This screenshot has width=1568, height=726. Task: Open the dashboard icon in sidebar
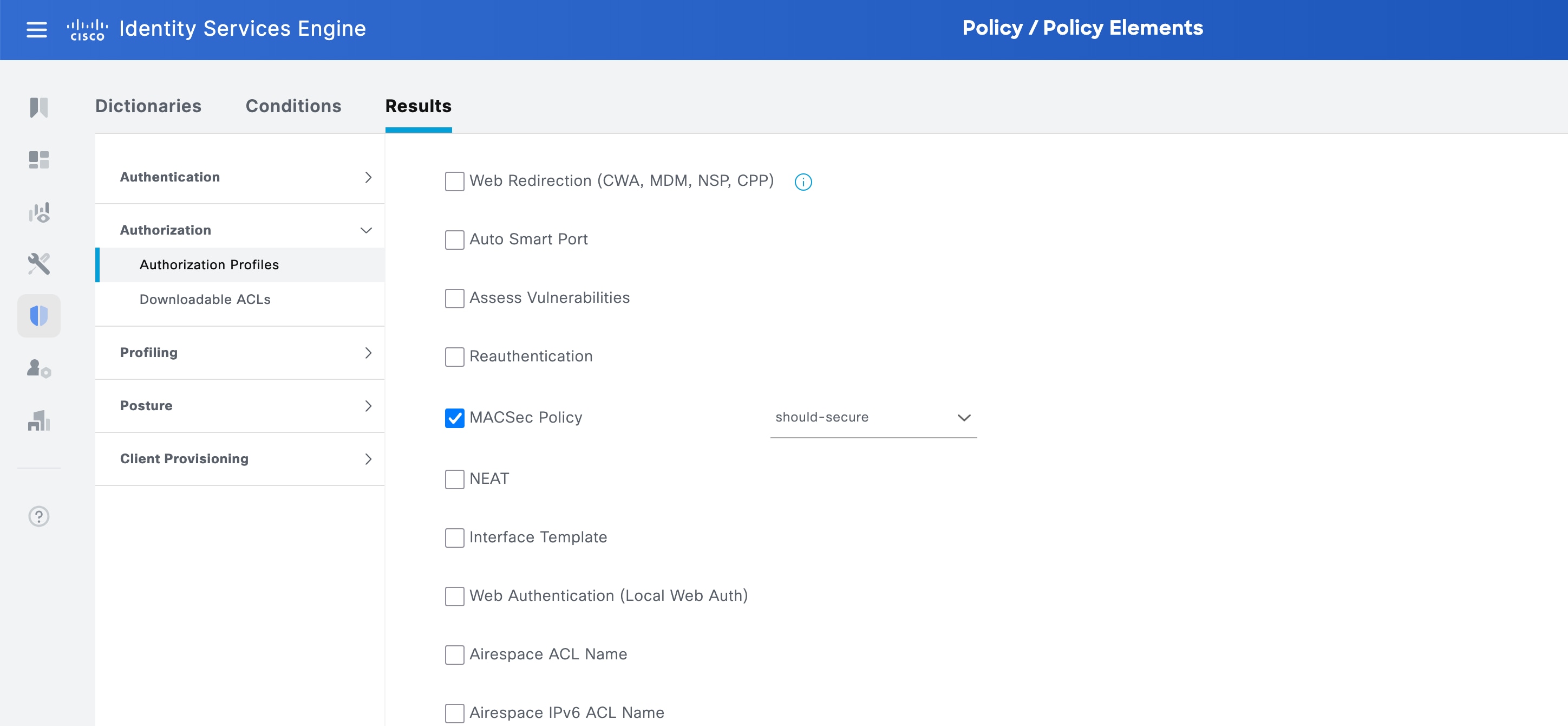(x=39, y=160)
